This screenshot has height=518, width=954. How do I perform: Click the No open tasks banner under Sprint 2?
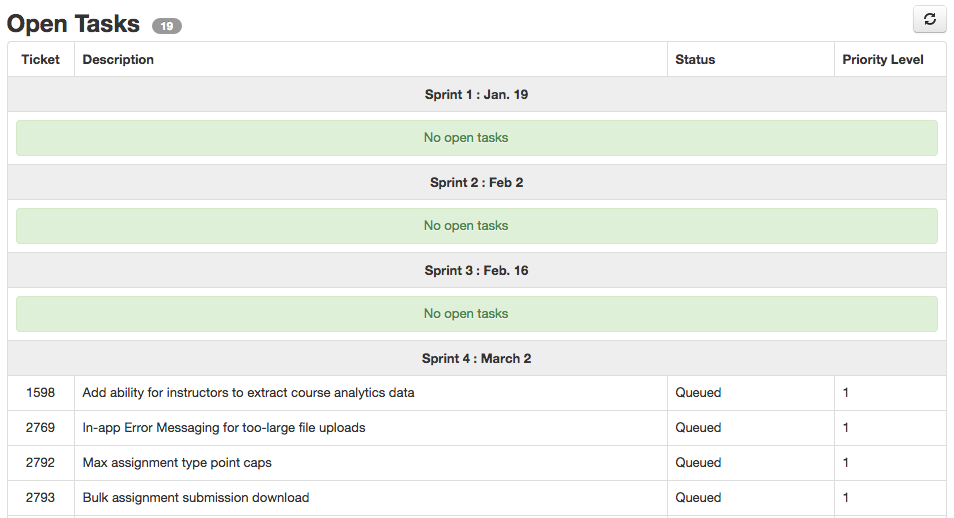tap(476, 226)
